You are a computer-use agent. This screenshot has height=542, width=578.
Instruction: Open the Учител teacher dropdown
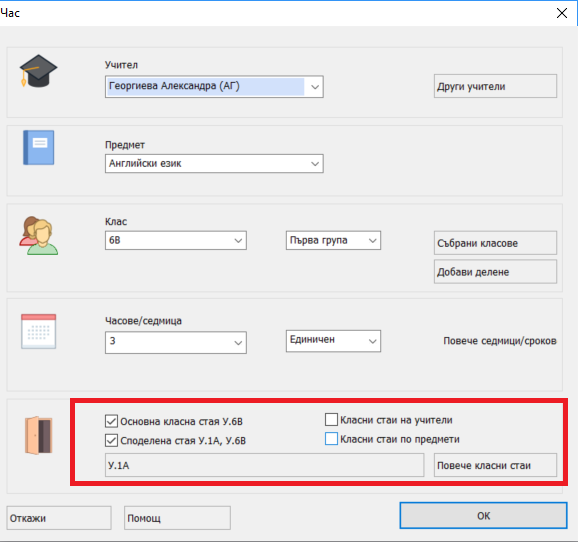pyautogui.click(x=214, y=87)
